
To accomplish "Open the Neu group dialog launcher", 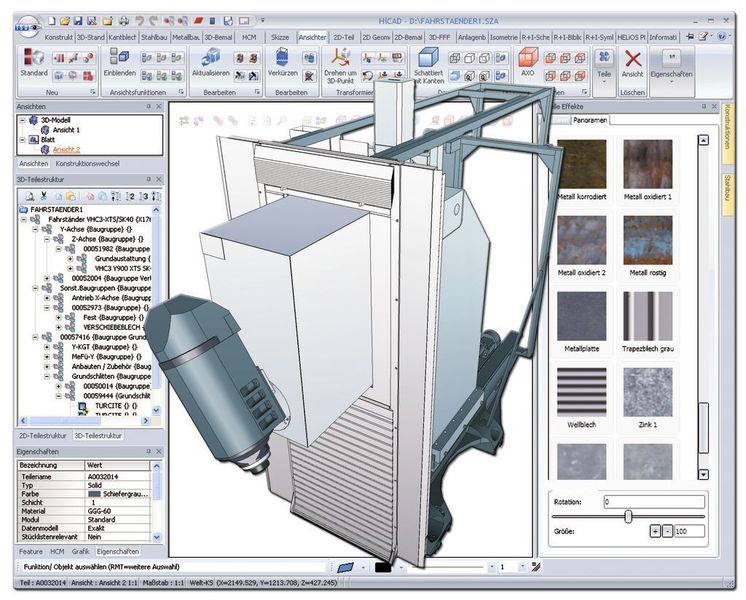I will click(93, 92).
